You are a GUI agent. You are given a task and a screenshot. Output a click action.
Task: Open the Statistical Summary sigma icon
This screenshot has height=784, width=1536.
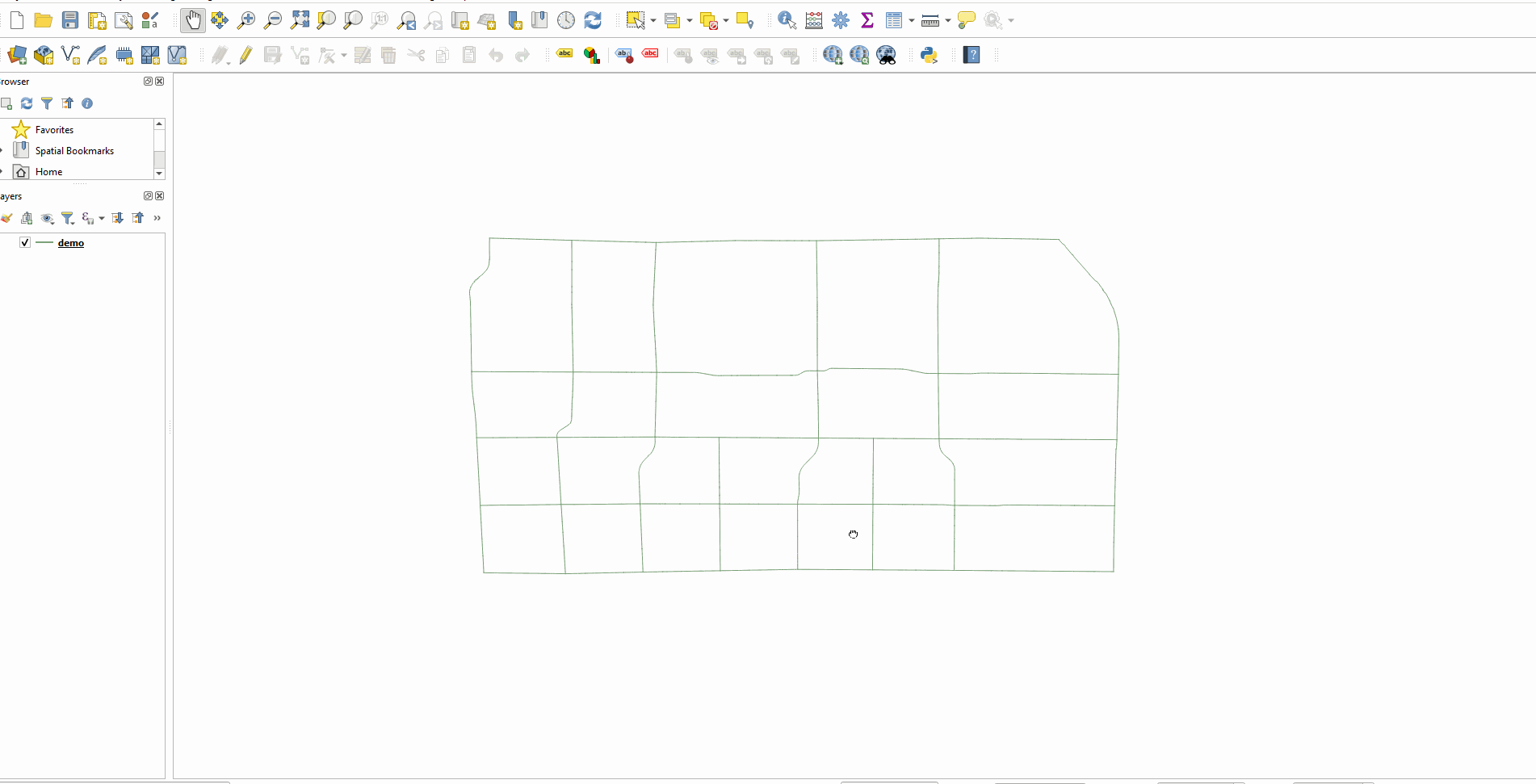click(867, 20)
